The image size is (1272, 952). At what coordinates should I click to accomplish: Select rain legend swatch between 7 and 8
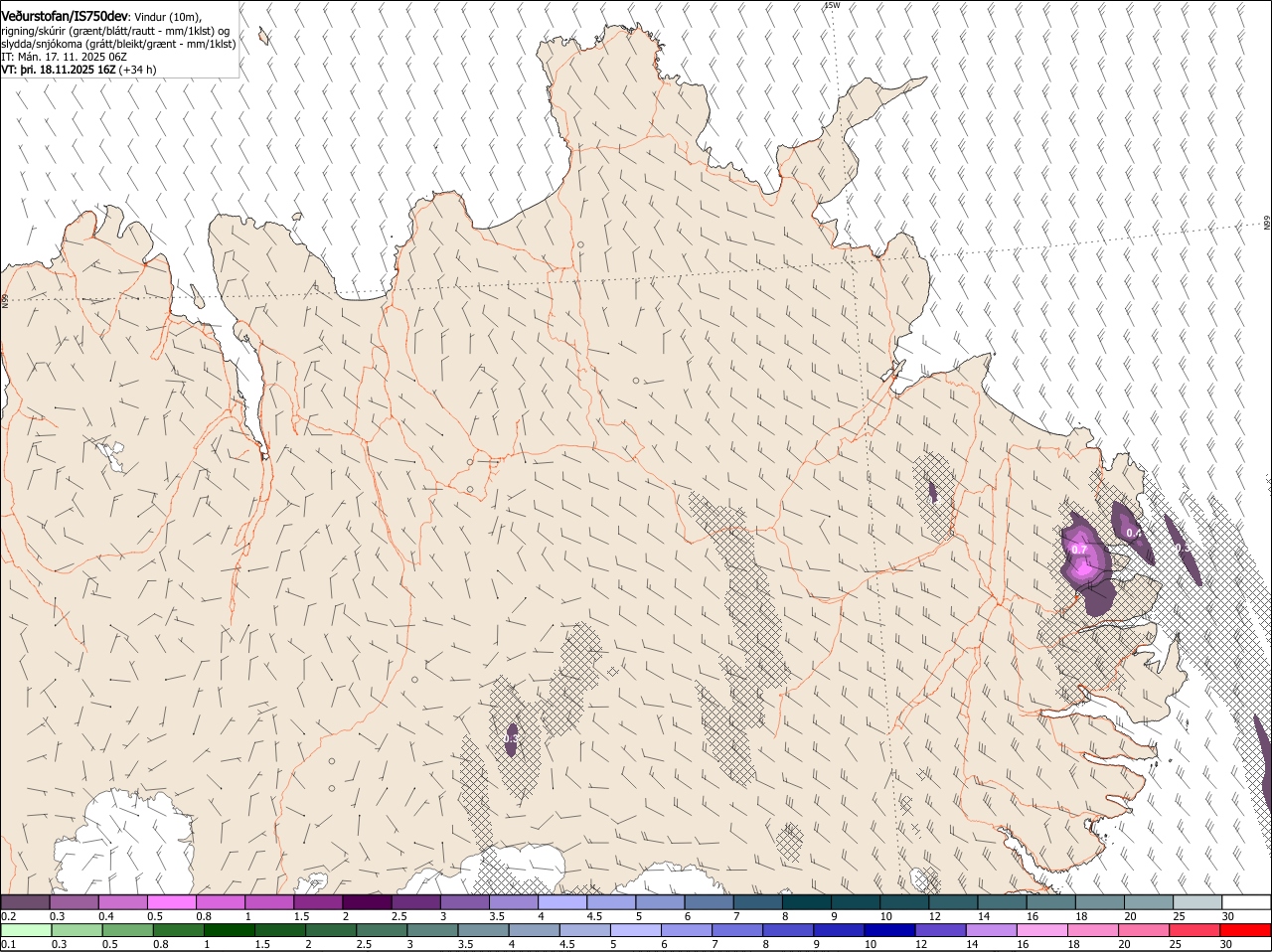coord(738,930)
